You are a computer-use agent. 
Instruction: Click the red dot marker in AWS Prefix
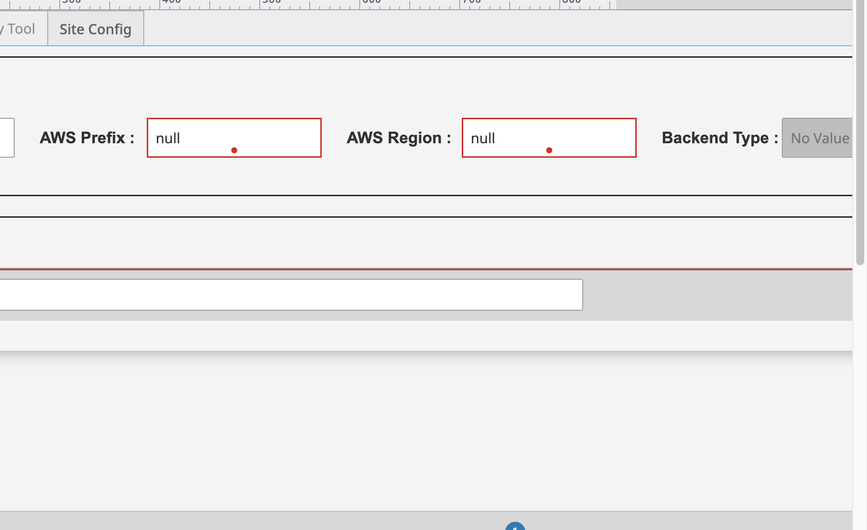234,150
